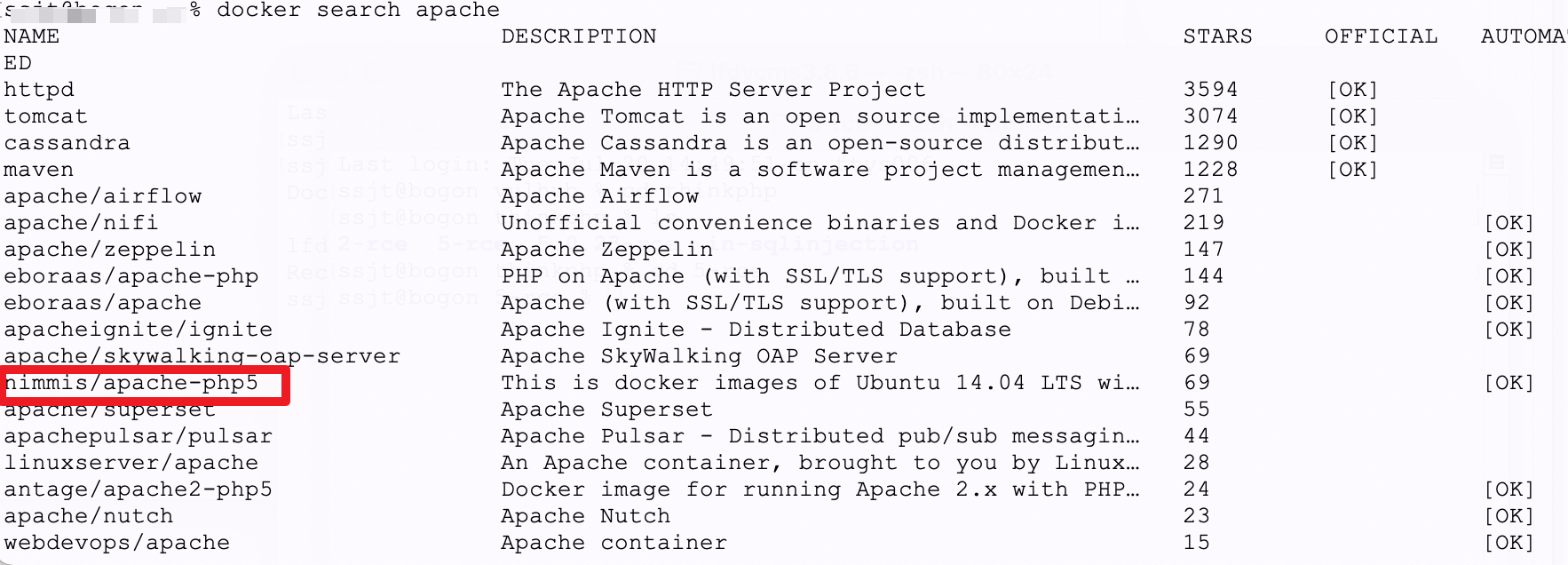Click linuxserver/apache entry

pyautogui.click(x=131, y=463)
